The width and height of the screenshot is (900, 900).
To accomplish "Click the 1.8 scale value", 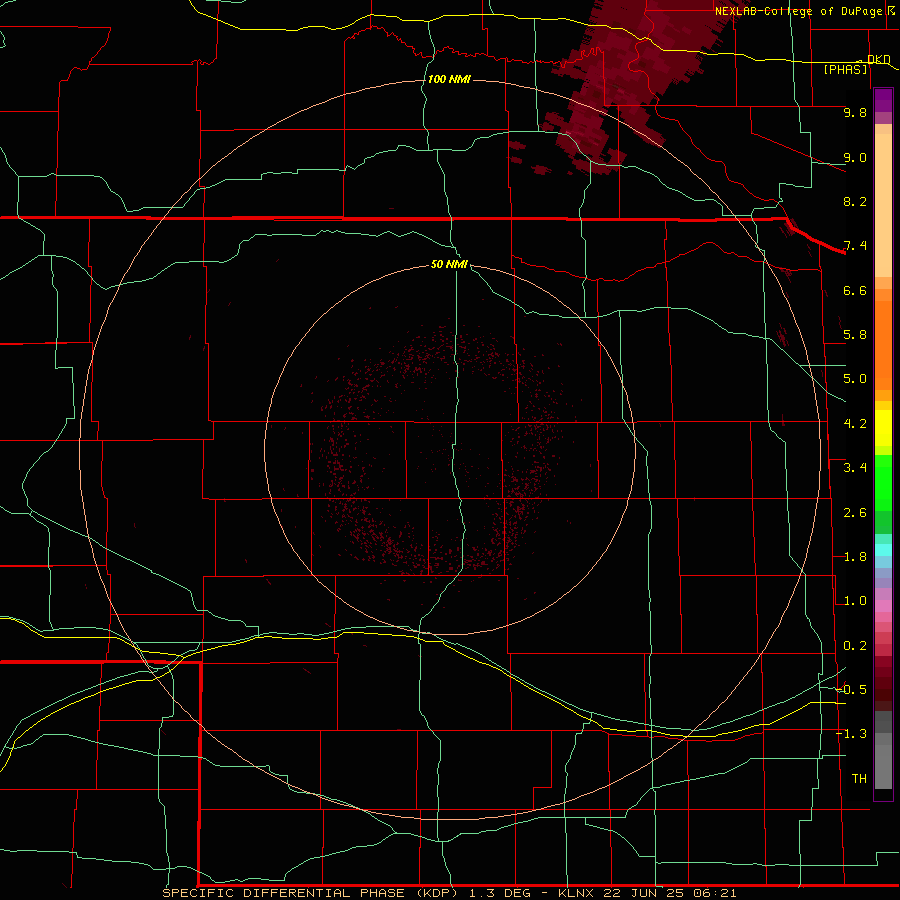I will coord(855,557).
